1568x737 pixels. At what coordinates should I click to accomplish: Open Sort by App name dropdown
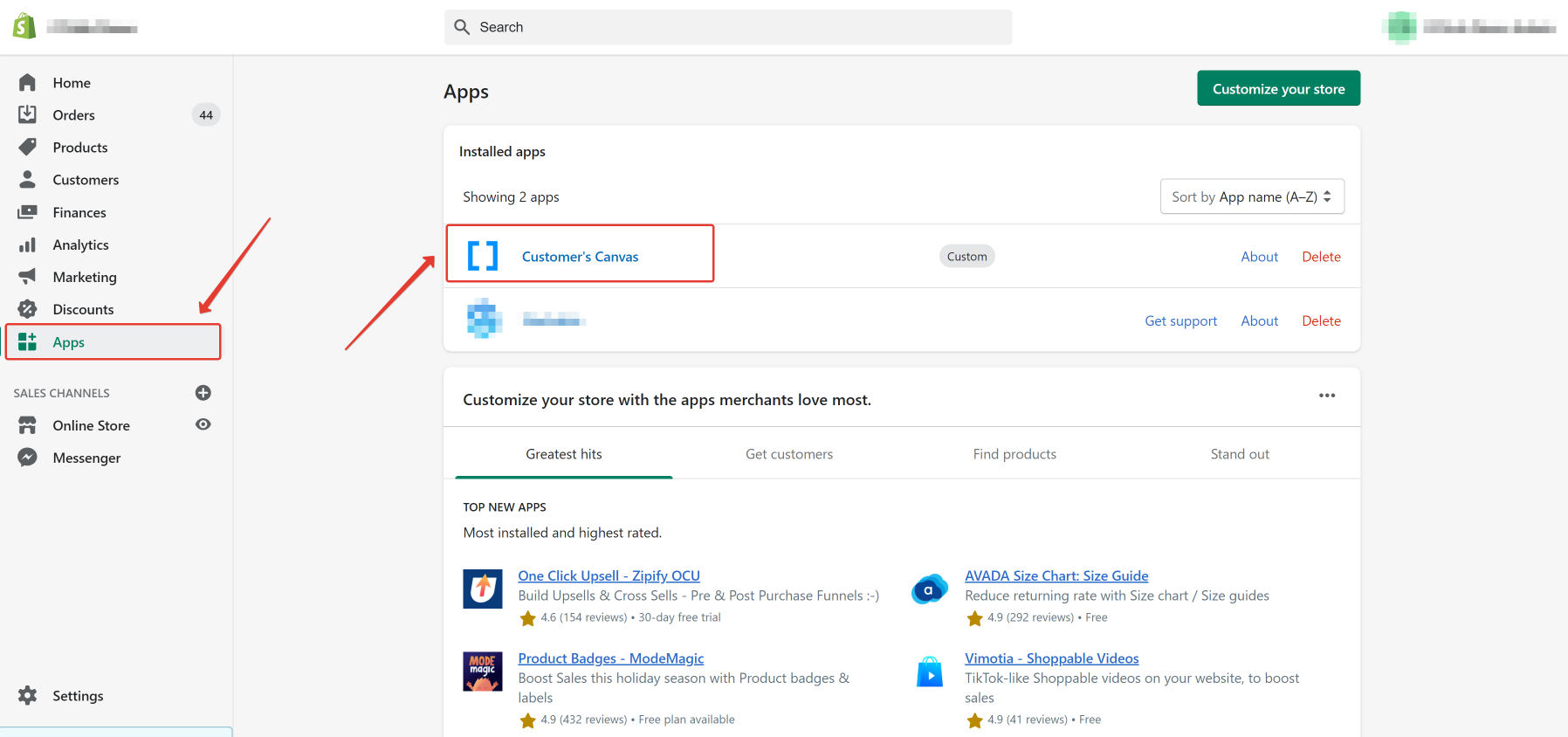1252,196
